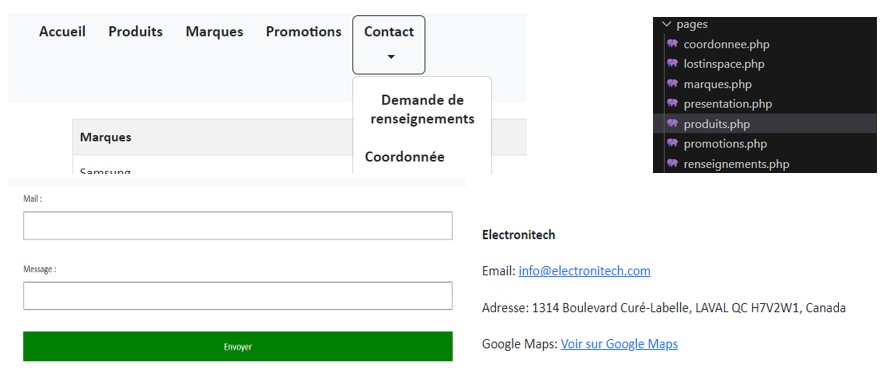
Task: Open promotions.php from pages folder
Action: [x=725, y=144]
